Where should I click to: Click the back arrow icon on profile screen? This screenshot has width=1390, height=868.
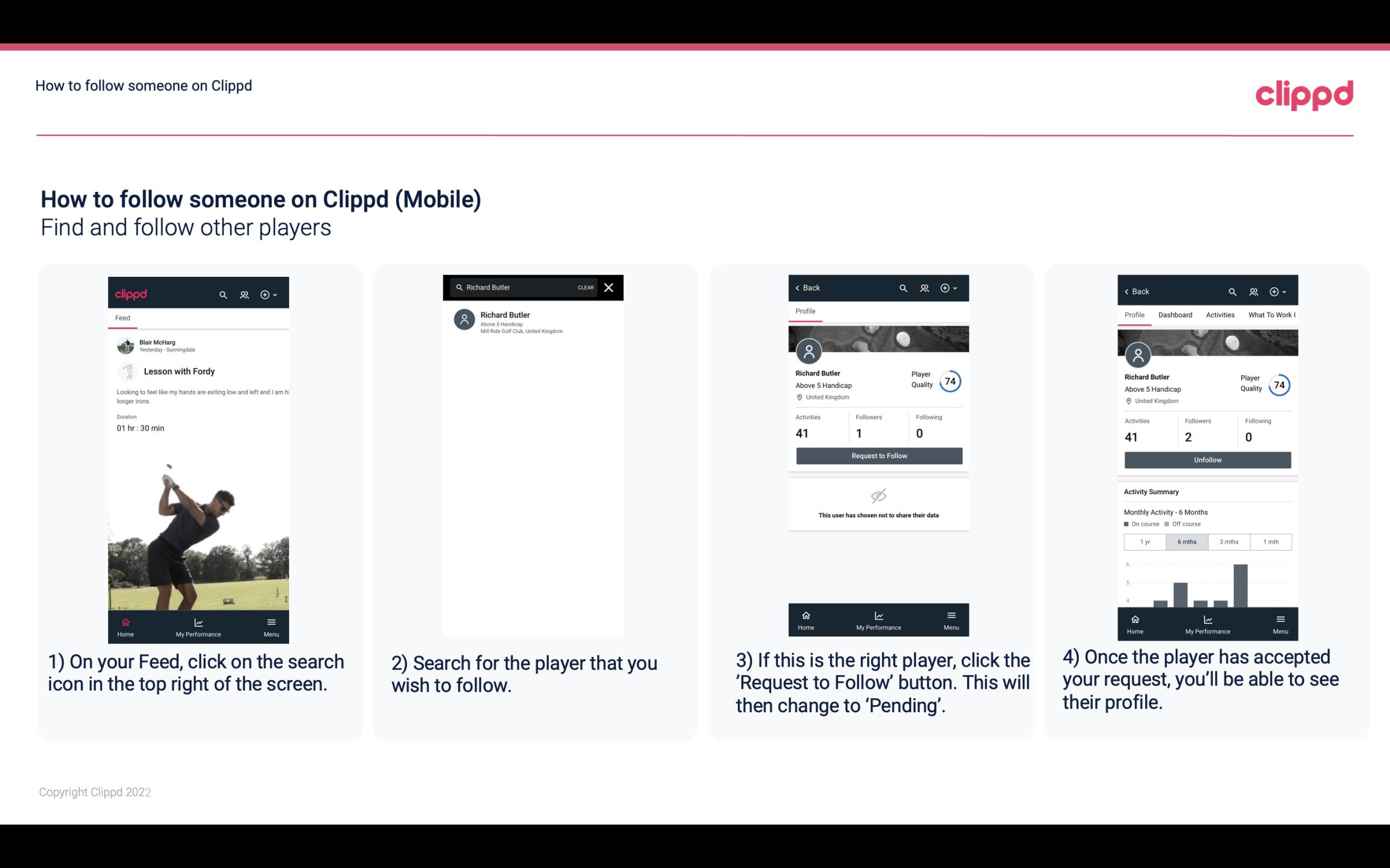pyautogui.click(x=800, y=288)
